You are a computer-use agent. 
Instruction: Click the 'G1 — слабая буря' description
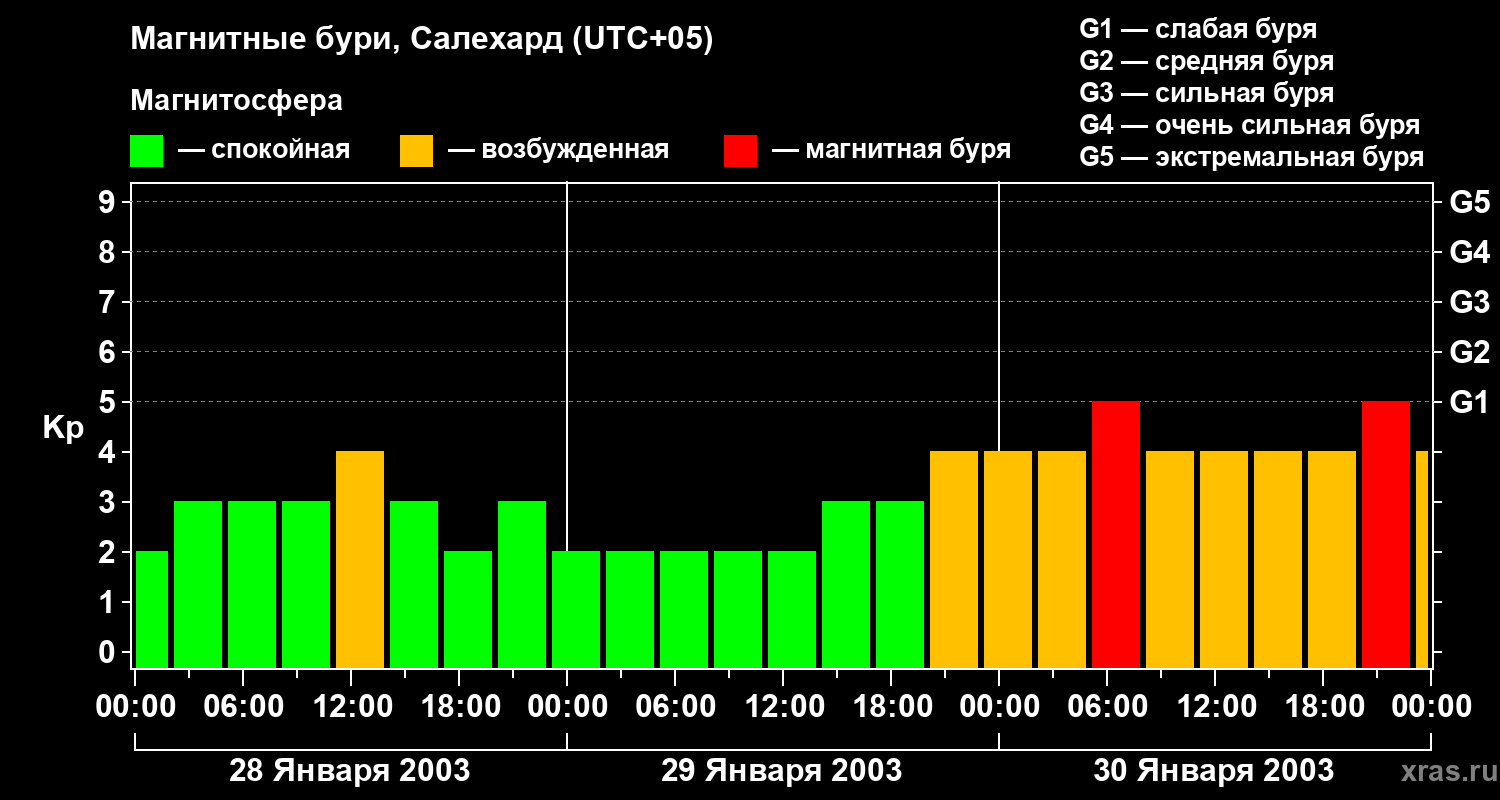click(x=1198, y=29)
